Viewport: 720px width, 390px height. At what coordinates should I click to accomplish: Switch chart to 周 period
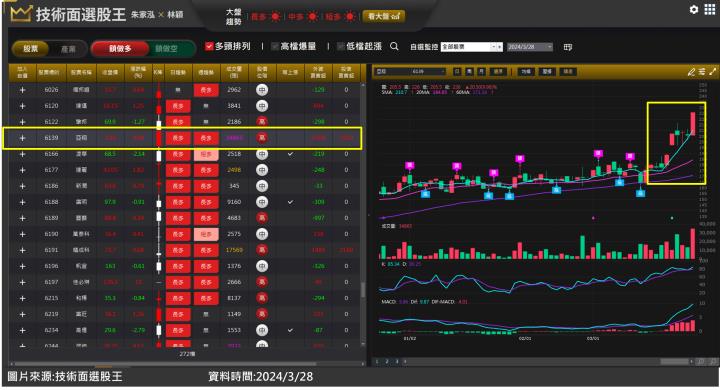click(469, 72)
